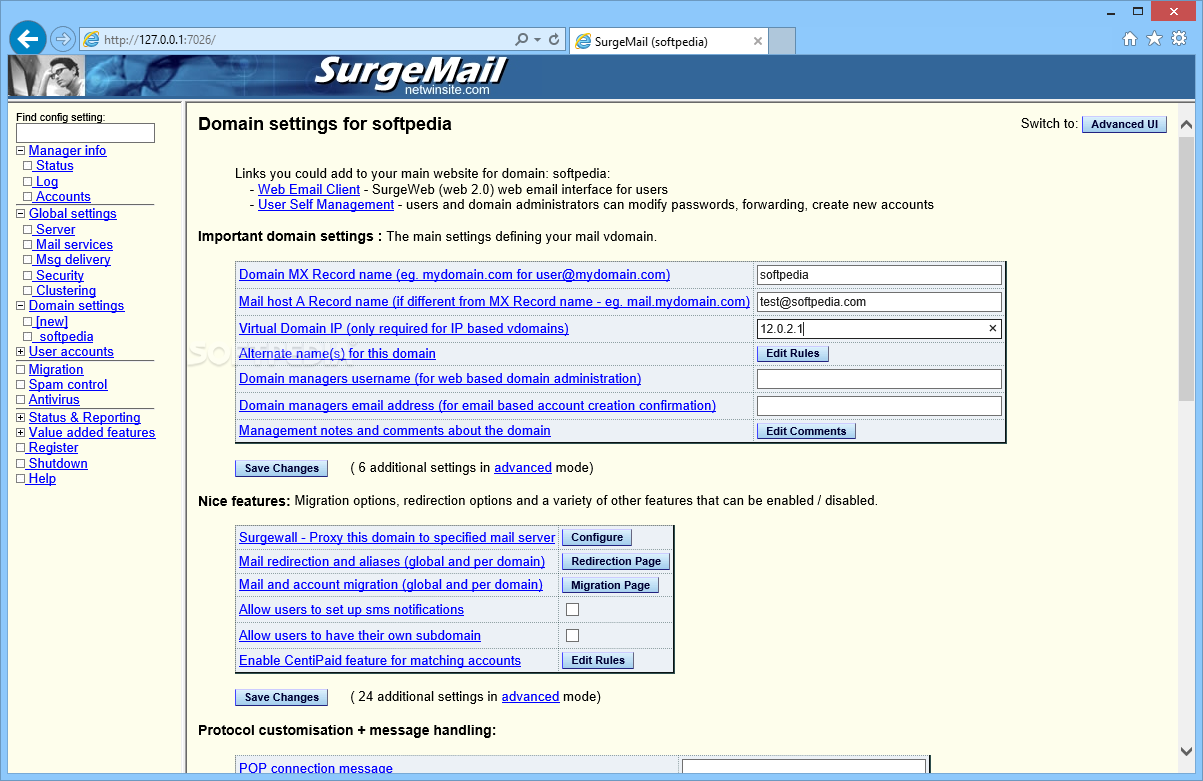Refresh the page with the reload icon
The height and width of the screenshot is (781, 1203).
[x=555, y=40]
